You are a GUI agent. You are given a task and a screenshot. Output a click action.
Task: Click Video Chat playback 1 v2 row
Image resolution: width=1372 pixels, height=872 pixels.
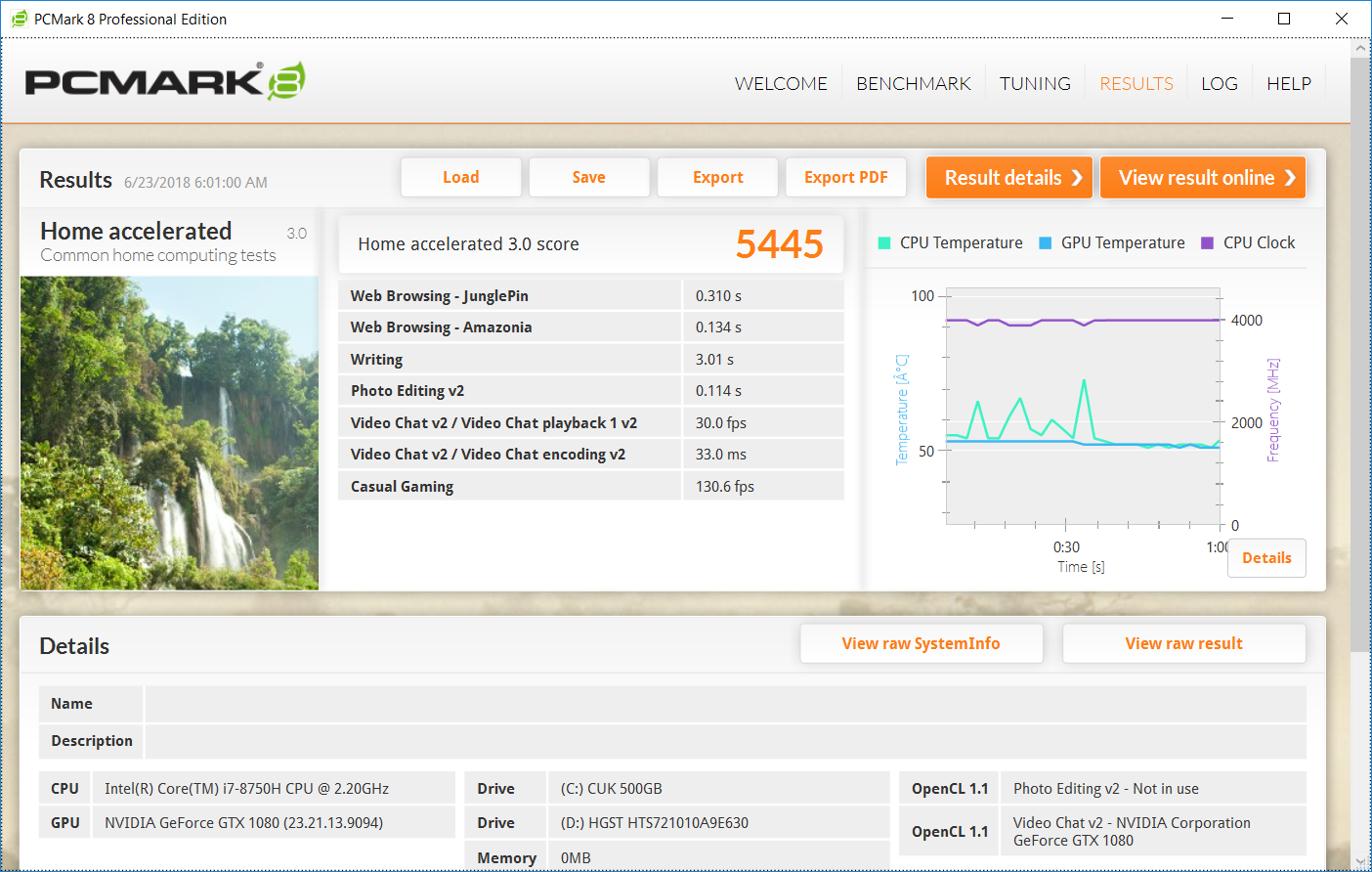(x=591, y=423)
